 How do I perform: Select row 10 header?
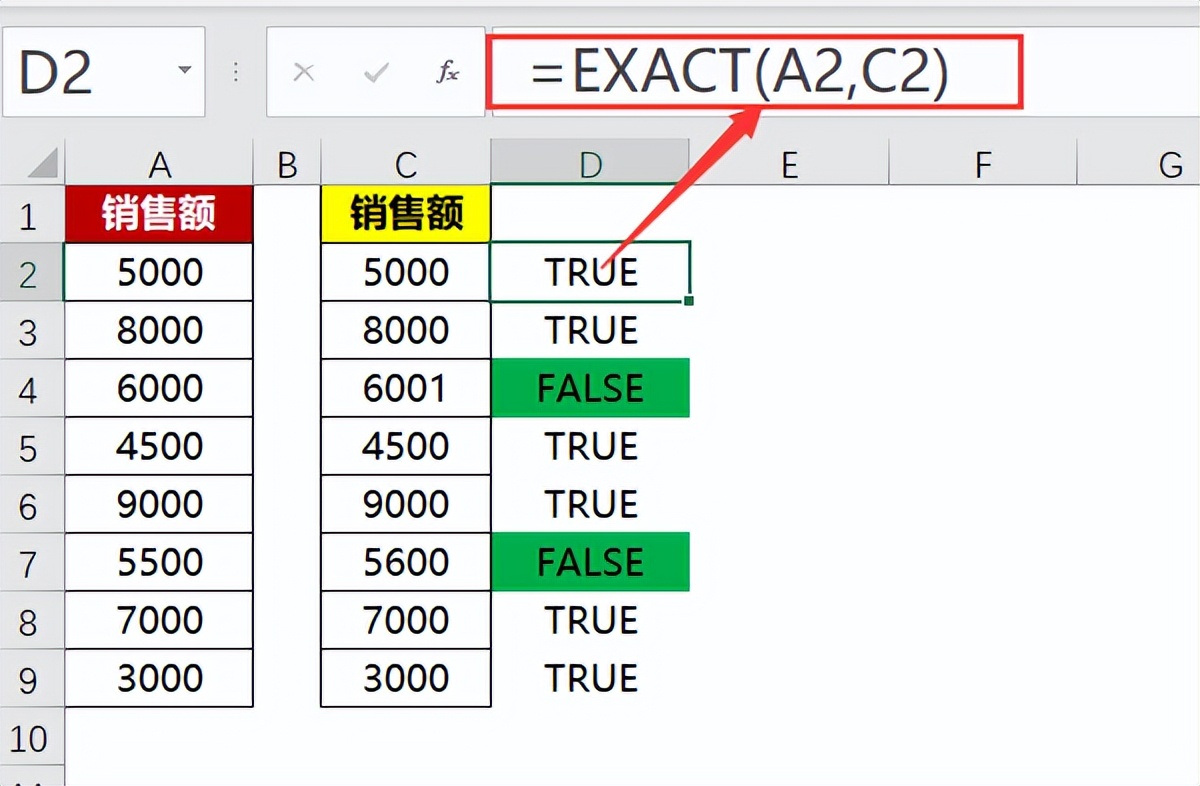point(32,738)
